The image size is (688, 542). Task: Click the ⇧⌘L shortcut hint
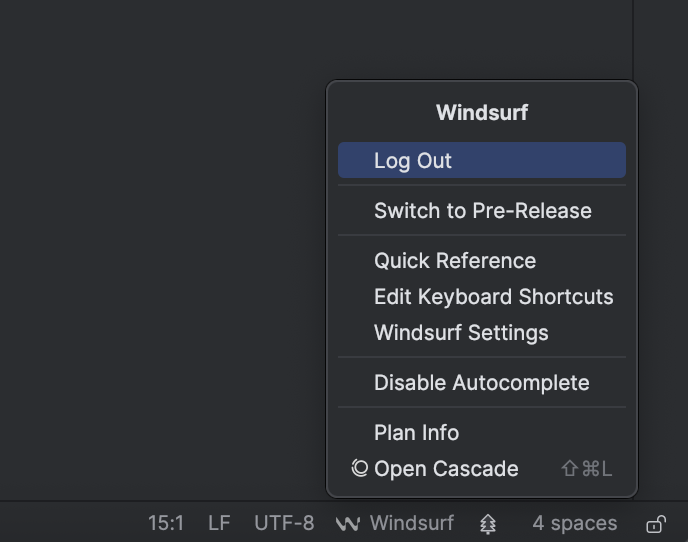[586, 468]
